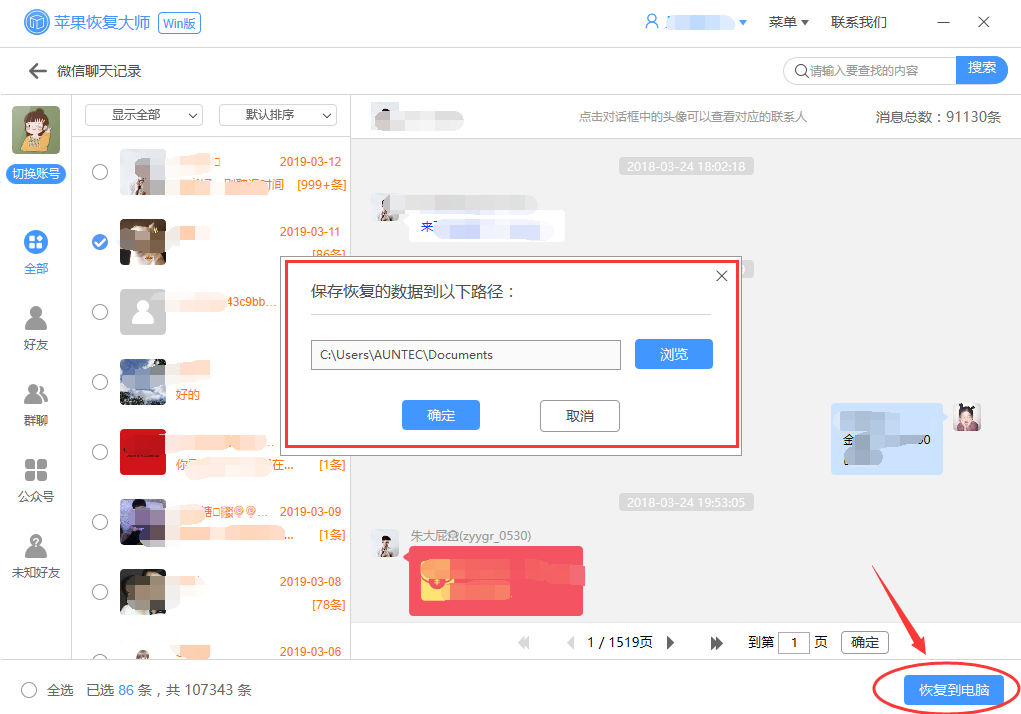
Task: Click the avatar of the 2019-03-11 chat
Action: (143, 242)
